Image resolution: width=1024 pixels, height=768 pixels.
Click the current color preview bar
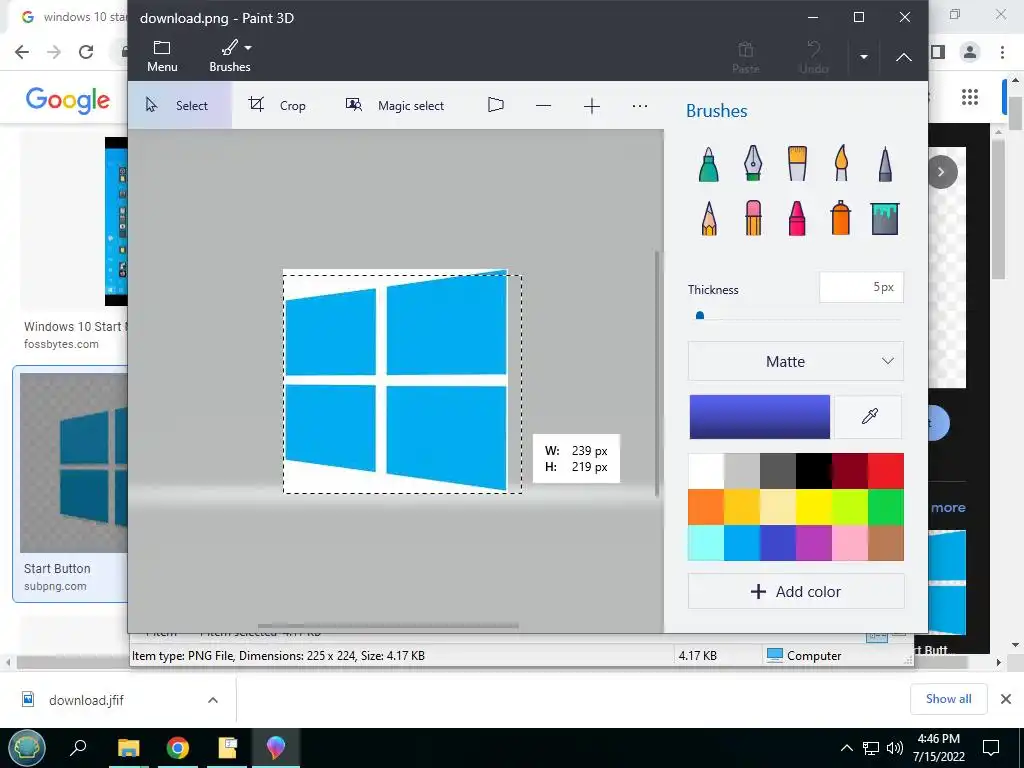pyautogui.click(x=760, y=417)
